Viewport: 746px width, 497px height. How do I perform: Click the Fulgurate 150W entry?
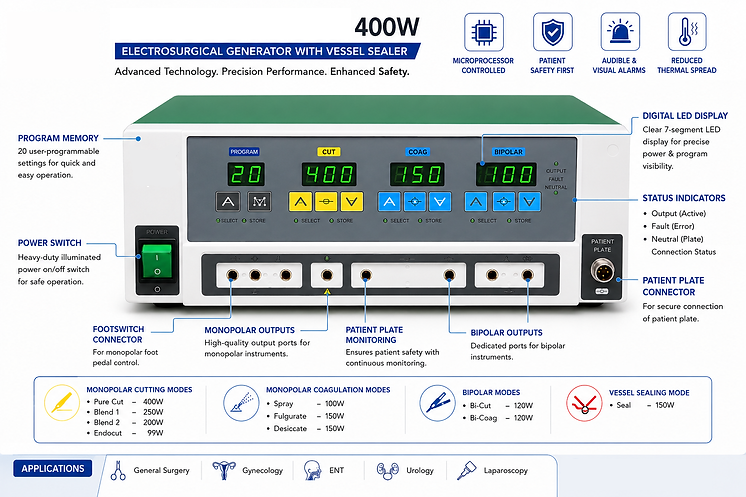pos(305,416)
